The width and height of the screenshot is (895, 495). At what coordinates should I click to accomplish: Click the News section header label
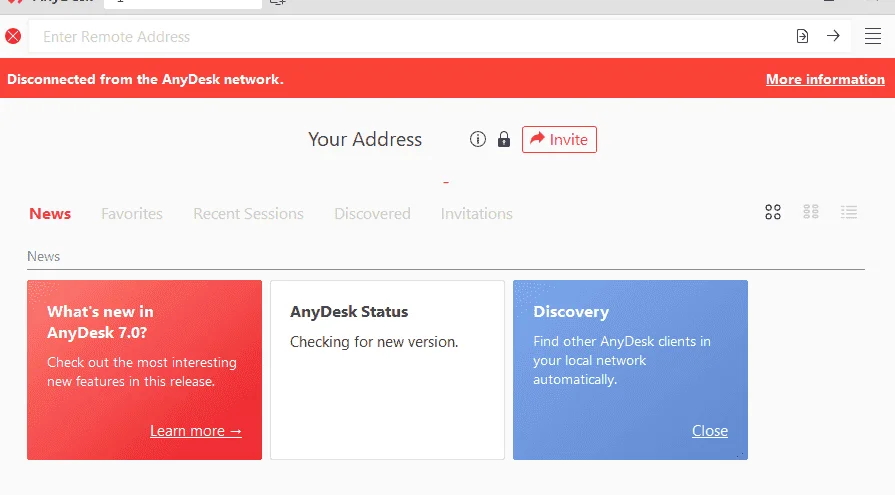[43, 256]
